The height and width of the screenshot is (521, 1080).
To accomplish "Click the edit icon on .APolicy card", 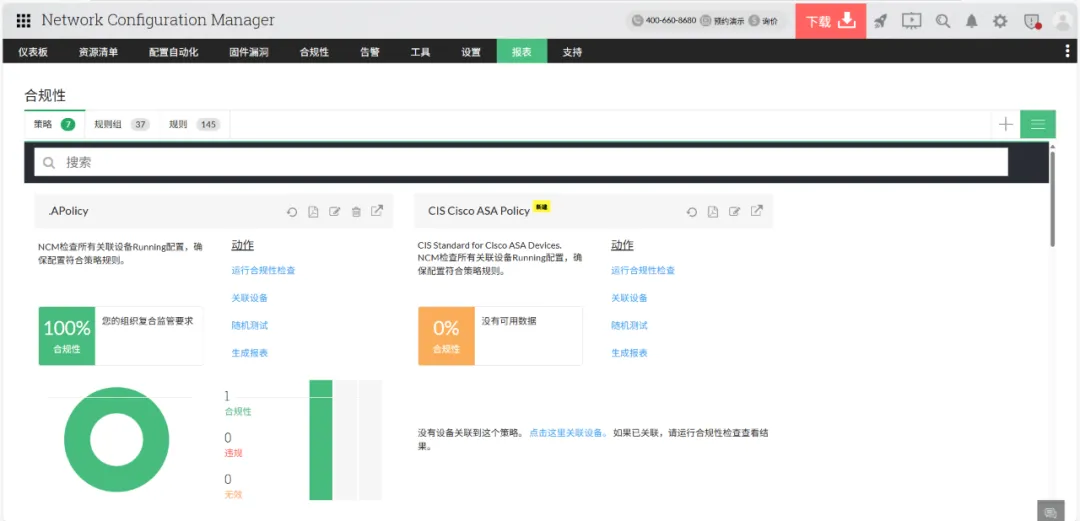I will click(335, 211).
